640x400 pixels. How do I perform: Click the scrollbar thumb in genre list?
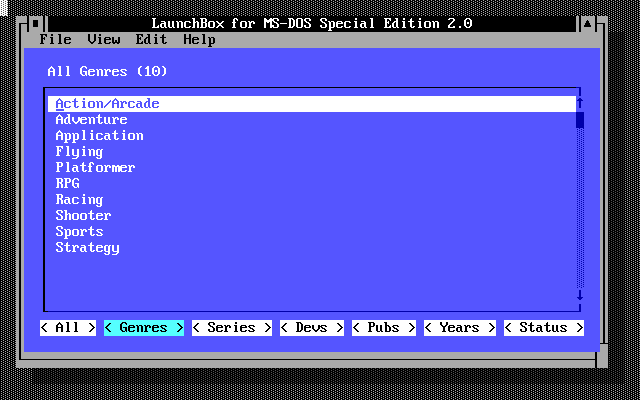[x=580, y=120]
